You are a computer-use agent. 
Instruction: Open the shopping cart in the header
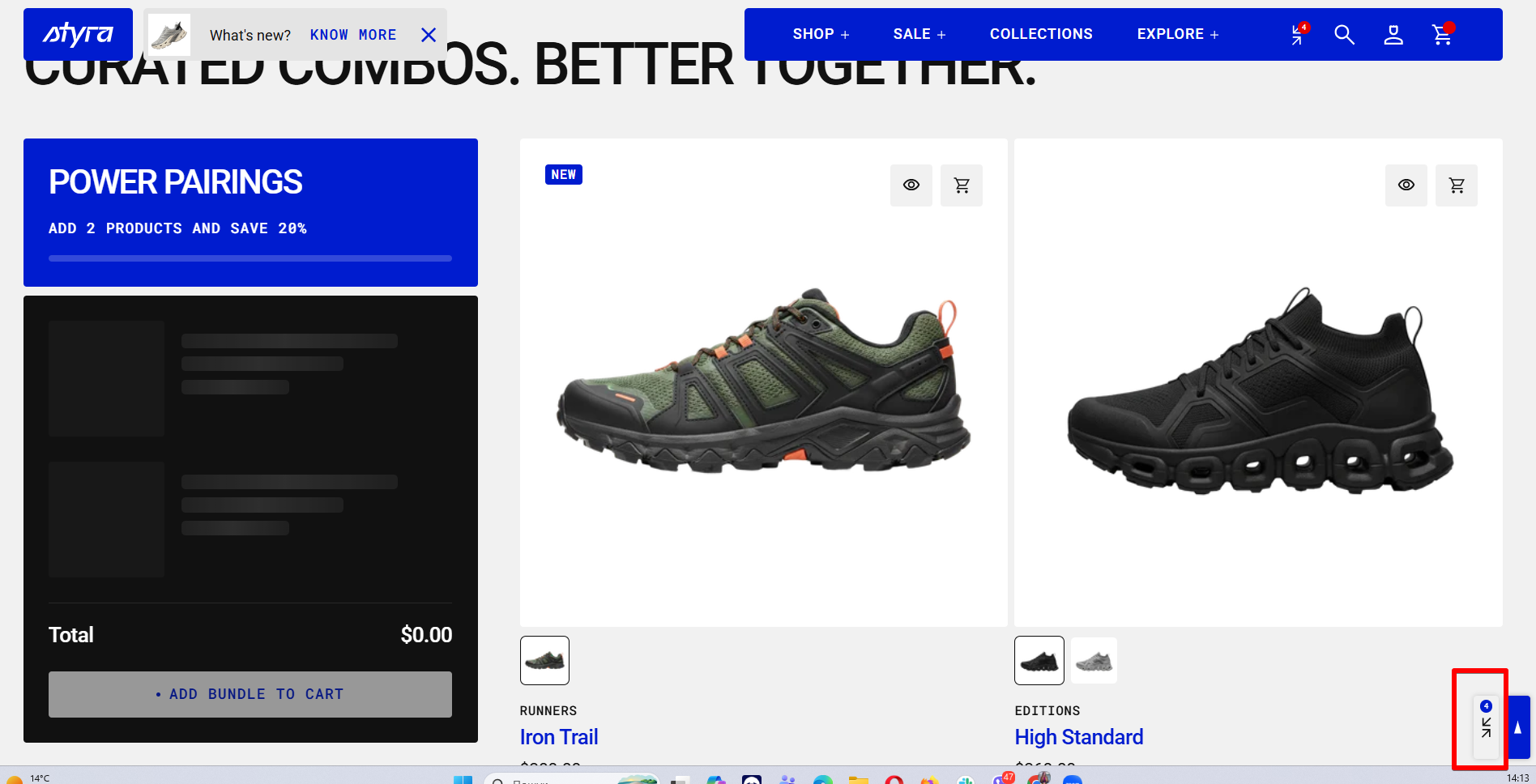pos(1442,35)
